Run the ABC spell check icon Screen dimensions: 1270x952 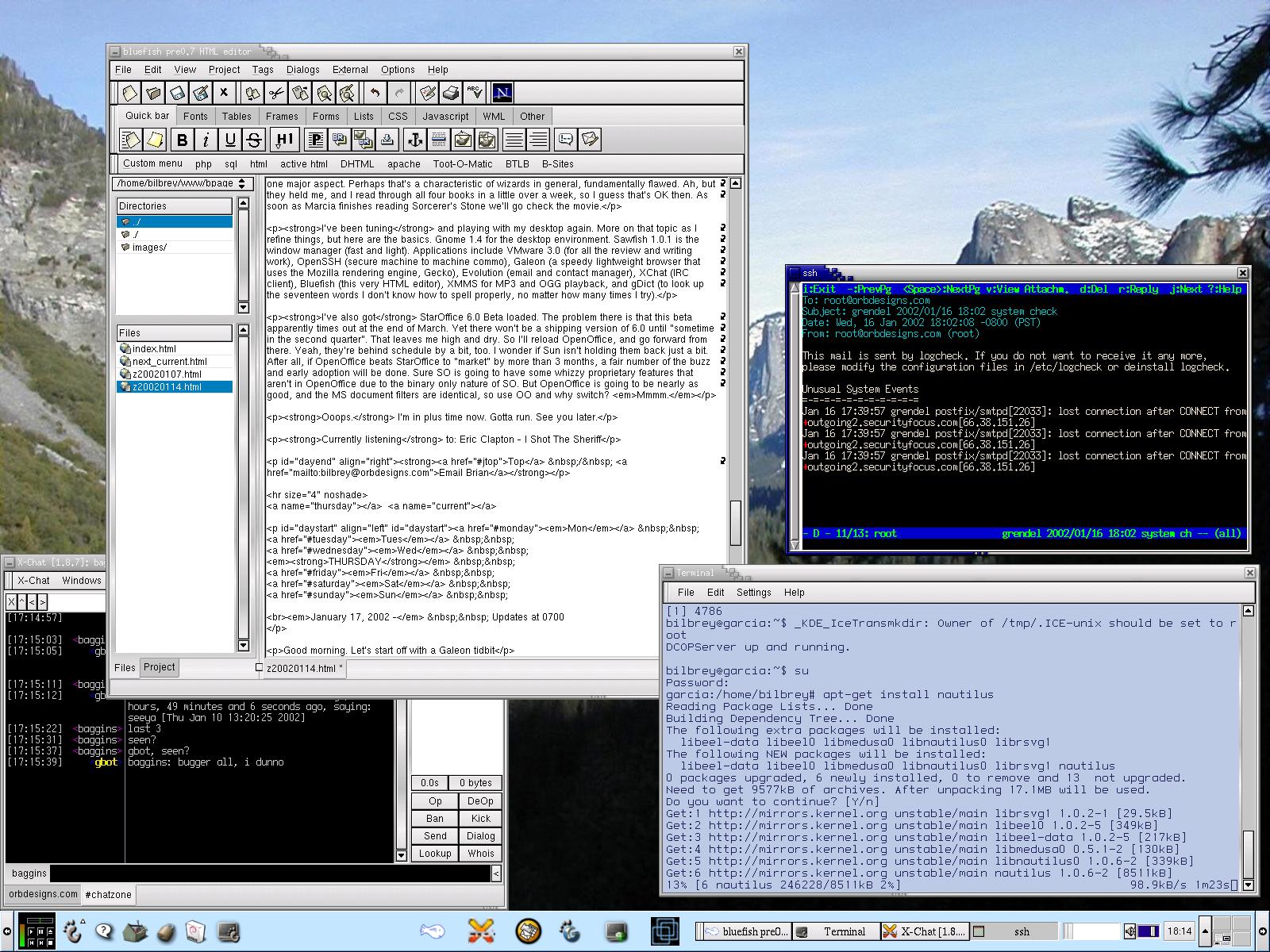tap(475, 93)
